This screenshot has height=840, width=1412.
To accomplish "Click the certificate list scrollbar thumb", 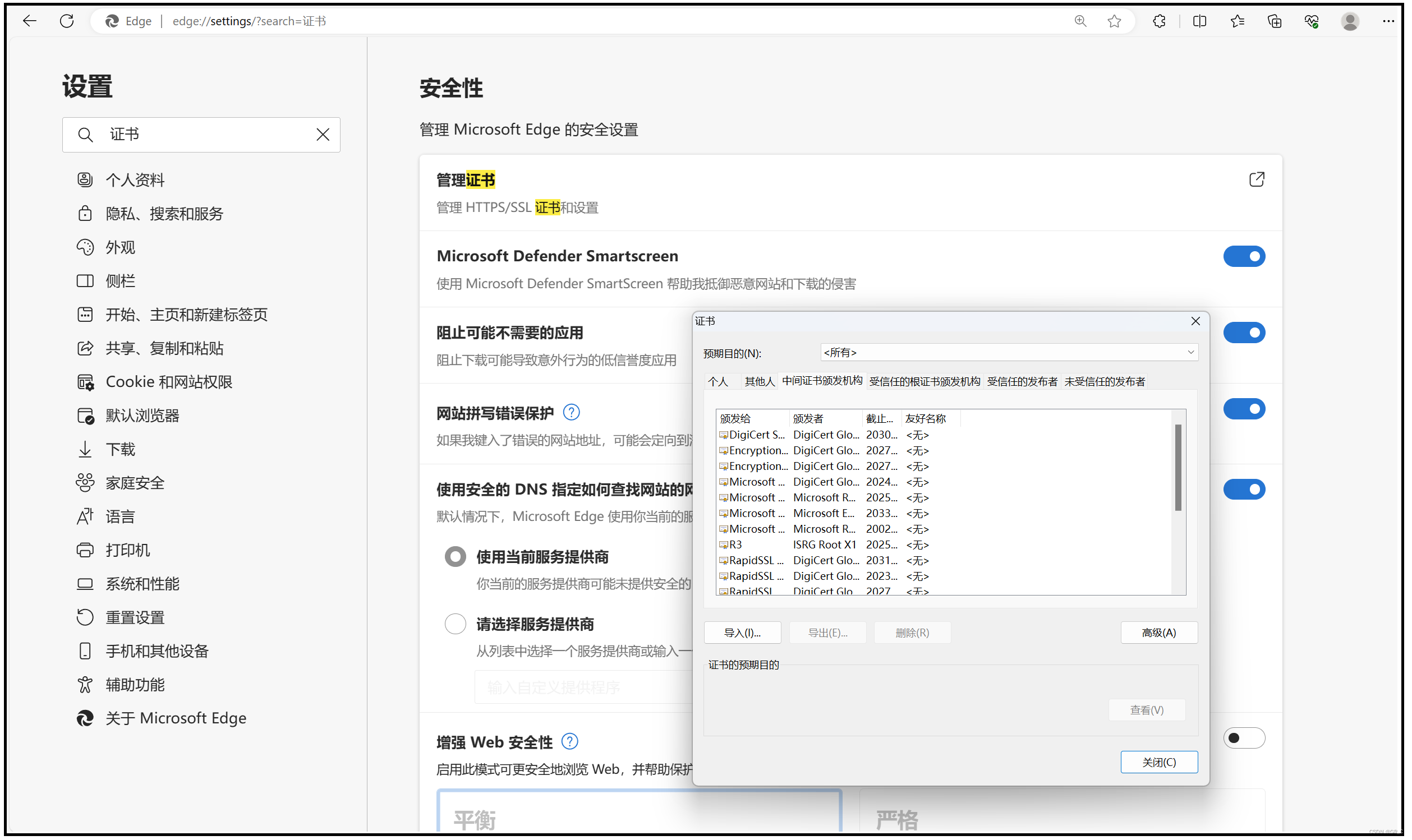I will coord(1178,468).
